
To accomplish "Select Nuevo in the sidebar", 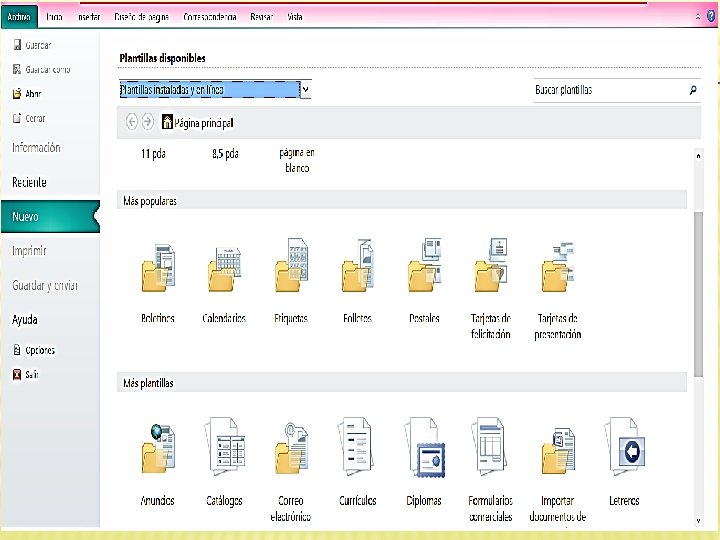I will (50, 216).
